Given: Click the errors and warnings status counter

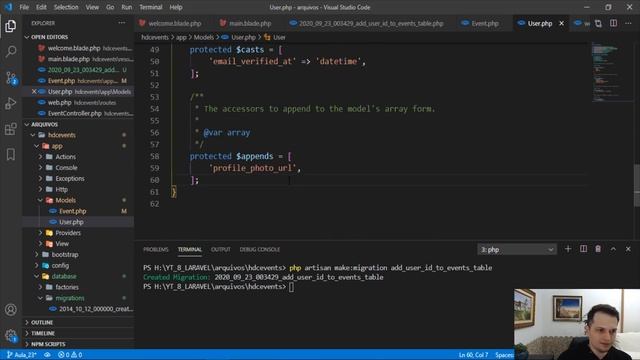Looking at the screenshot, I should [x=70, y=355].
